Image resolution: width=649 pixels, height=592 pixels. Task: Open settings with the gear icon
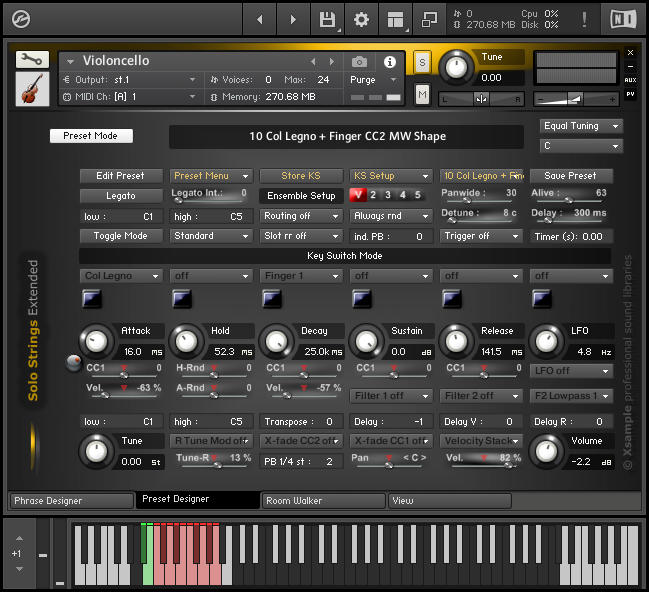pos(361,19)
